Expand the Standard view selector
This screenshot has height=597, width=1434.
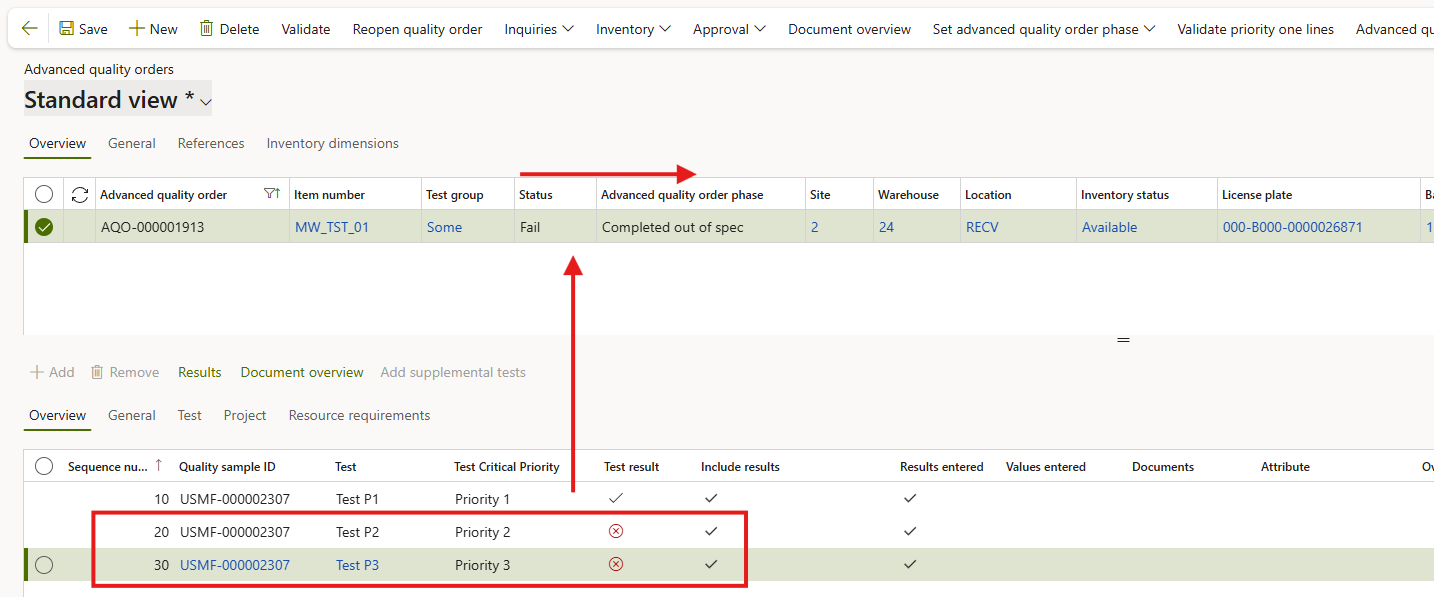click(206, 102)
